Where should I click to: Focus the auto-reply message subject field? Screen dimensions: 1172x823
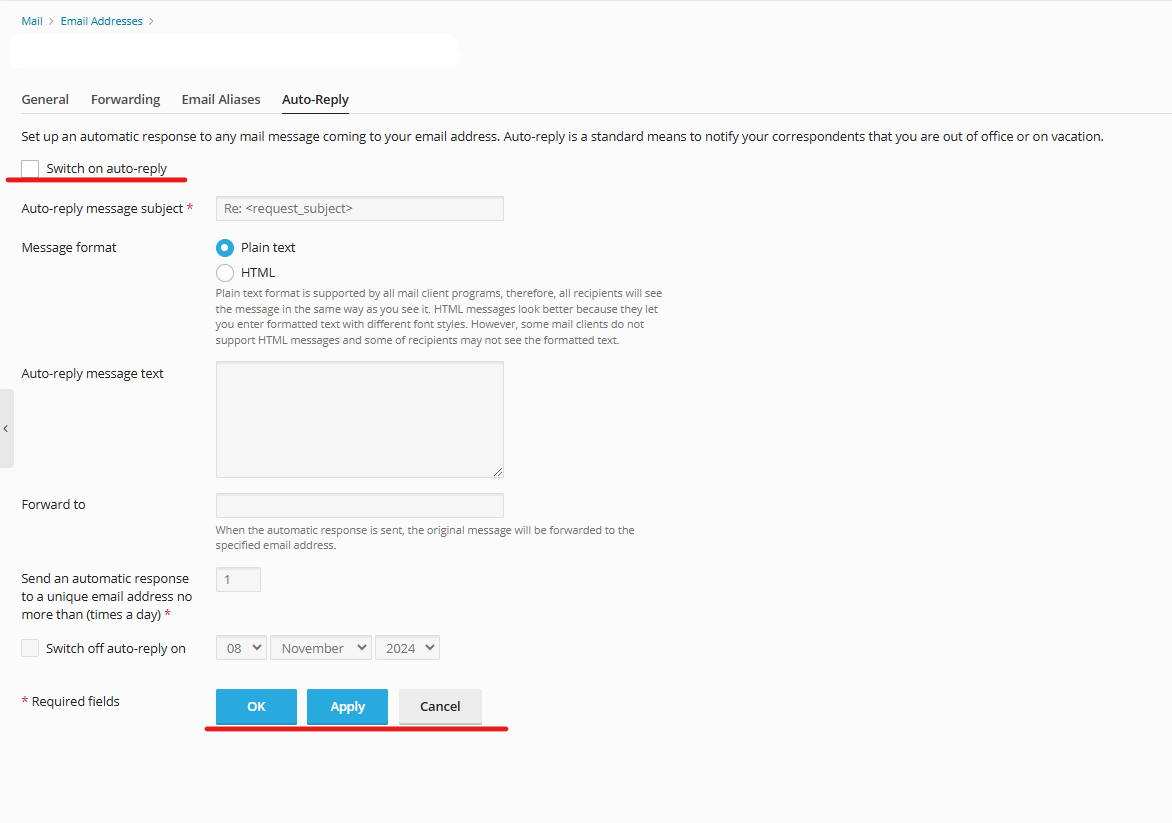(360, 209)
